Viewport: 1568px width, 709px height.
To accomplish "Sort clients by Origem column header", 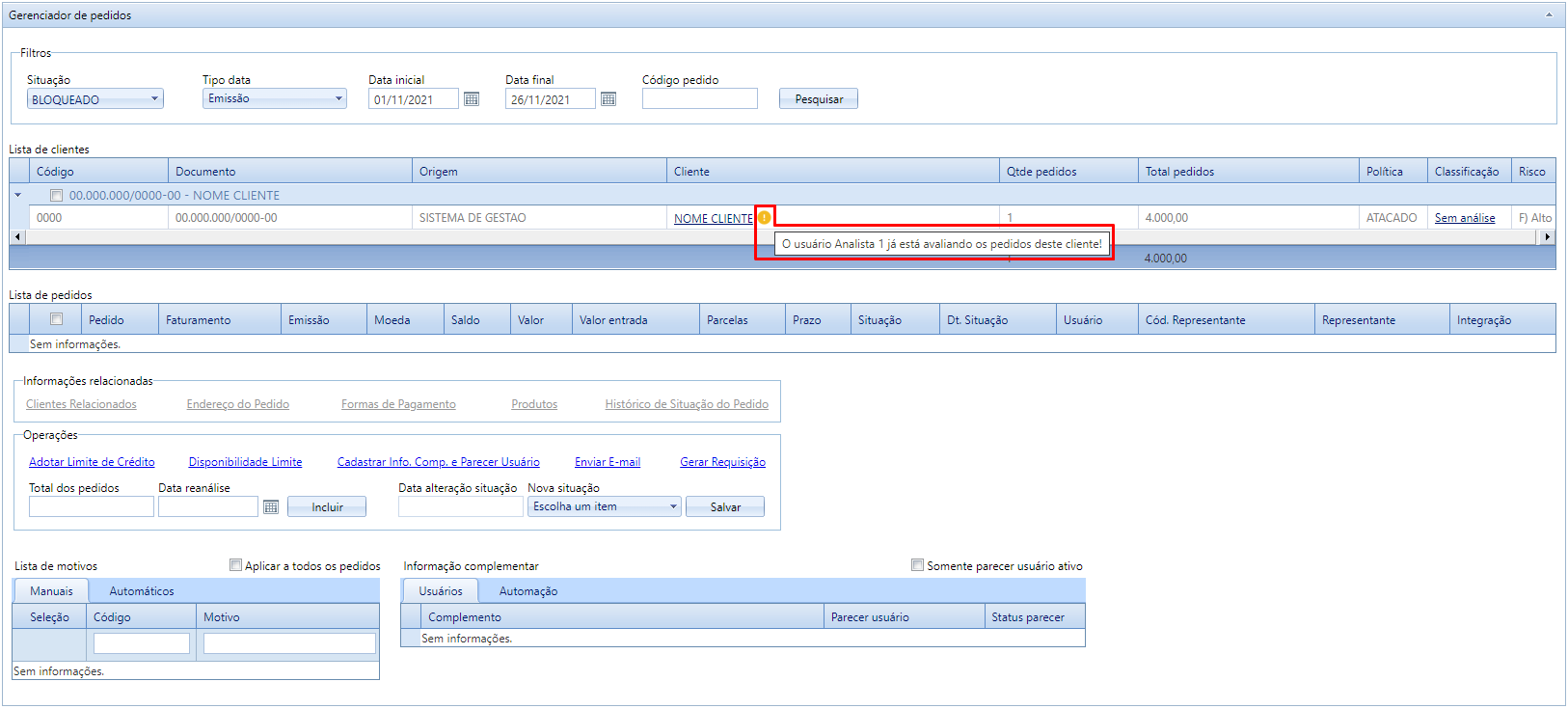I will 539,171.
